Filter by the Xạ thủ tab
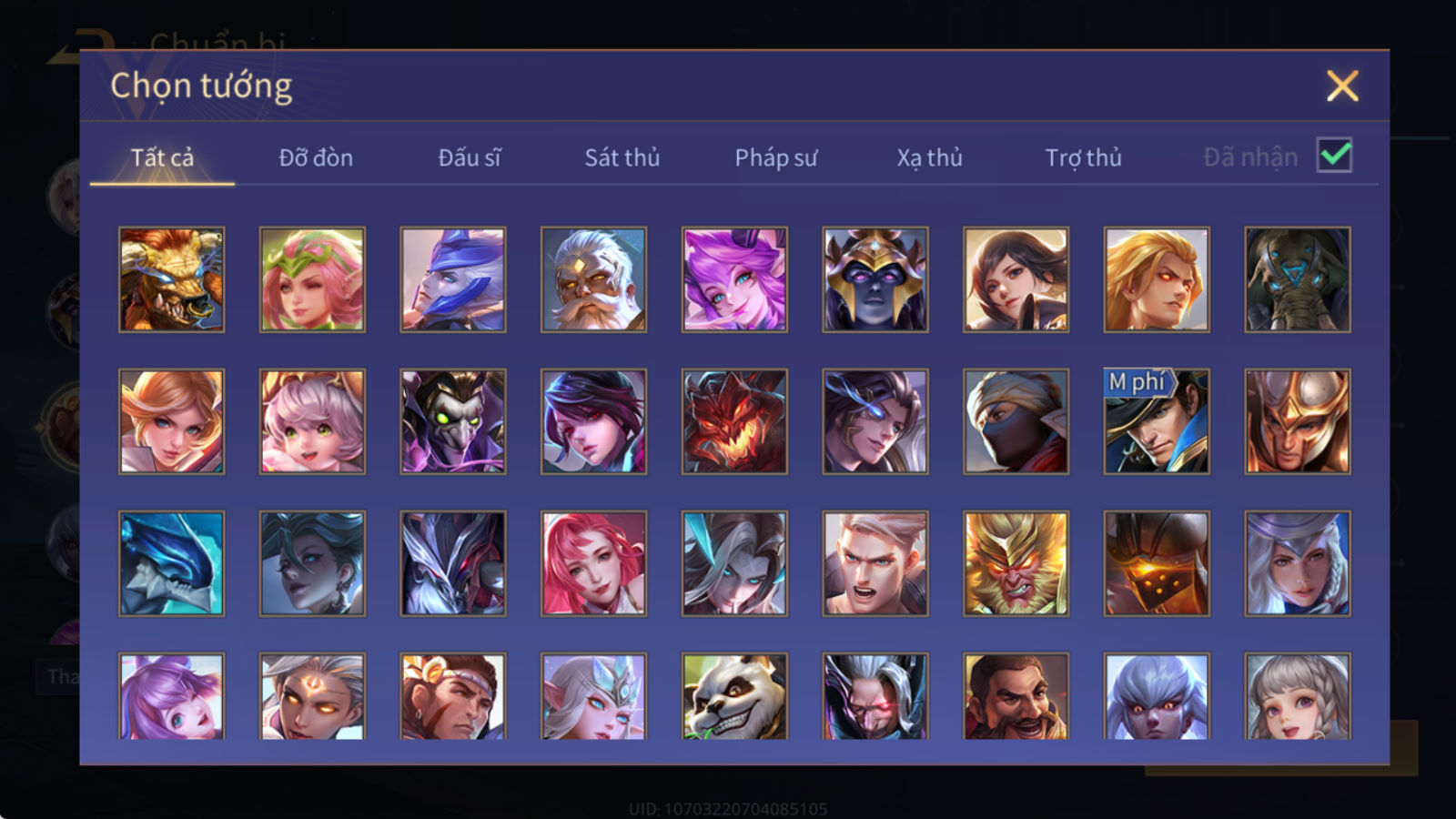 929,157
